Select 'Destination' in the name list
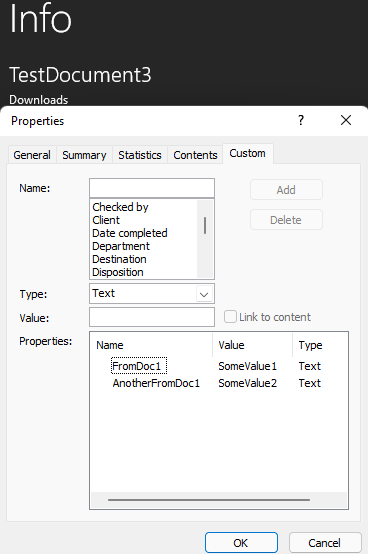368x554 pixels. coord(119,259)
